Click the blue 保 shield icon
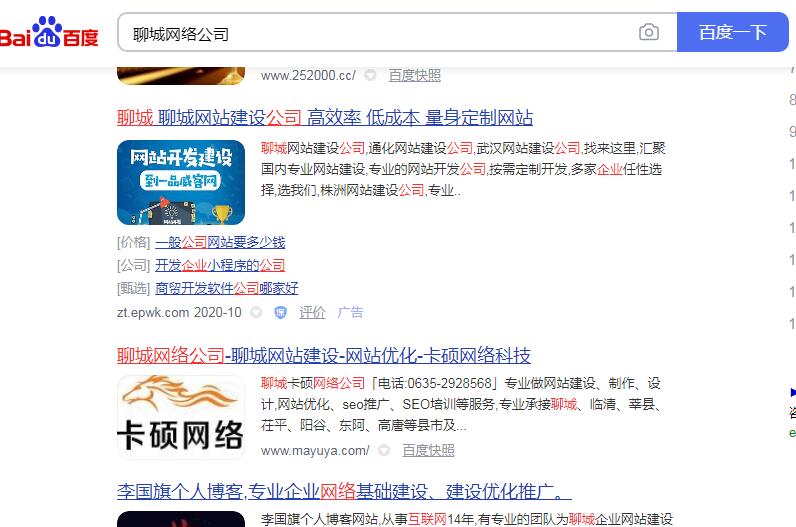The image size is (796, 527). click(280, 312)
